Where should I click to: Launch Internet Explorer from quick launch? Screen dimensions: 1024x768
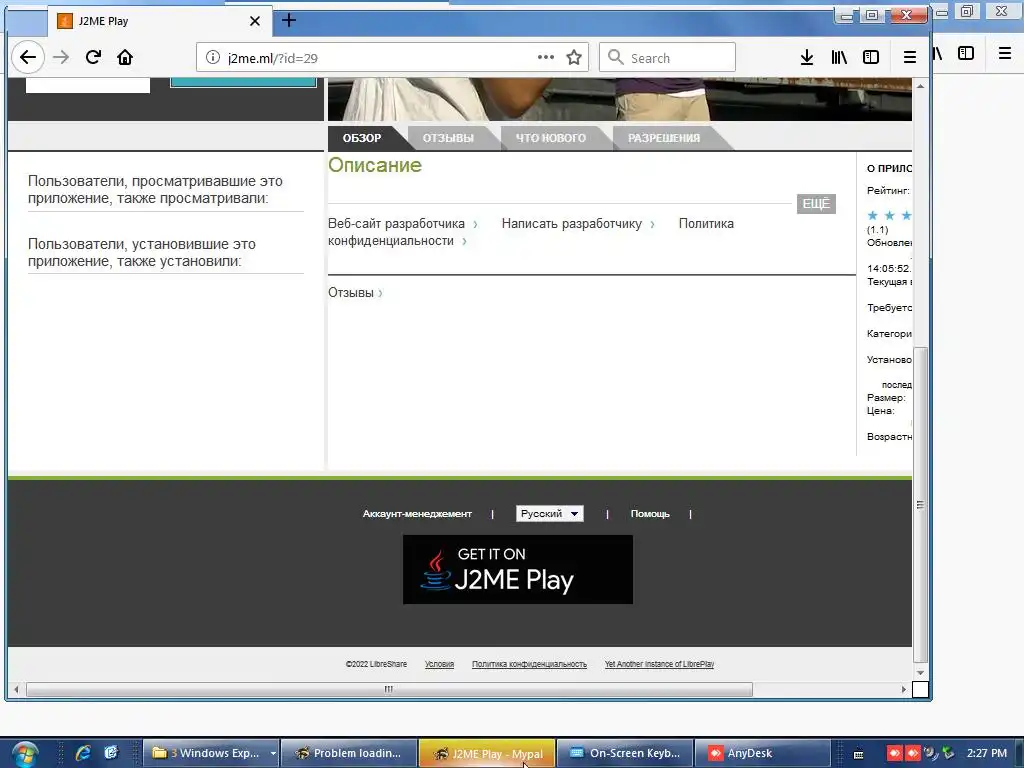[x=83, y=753]
